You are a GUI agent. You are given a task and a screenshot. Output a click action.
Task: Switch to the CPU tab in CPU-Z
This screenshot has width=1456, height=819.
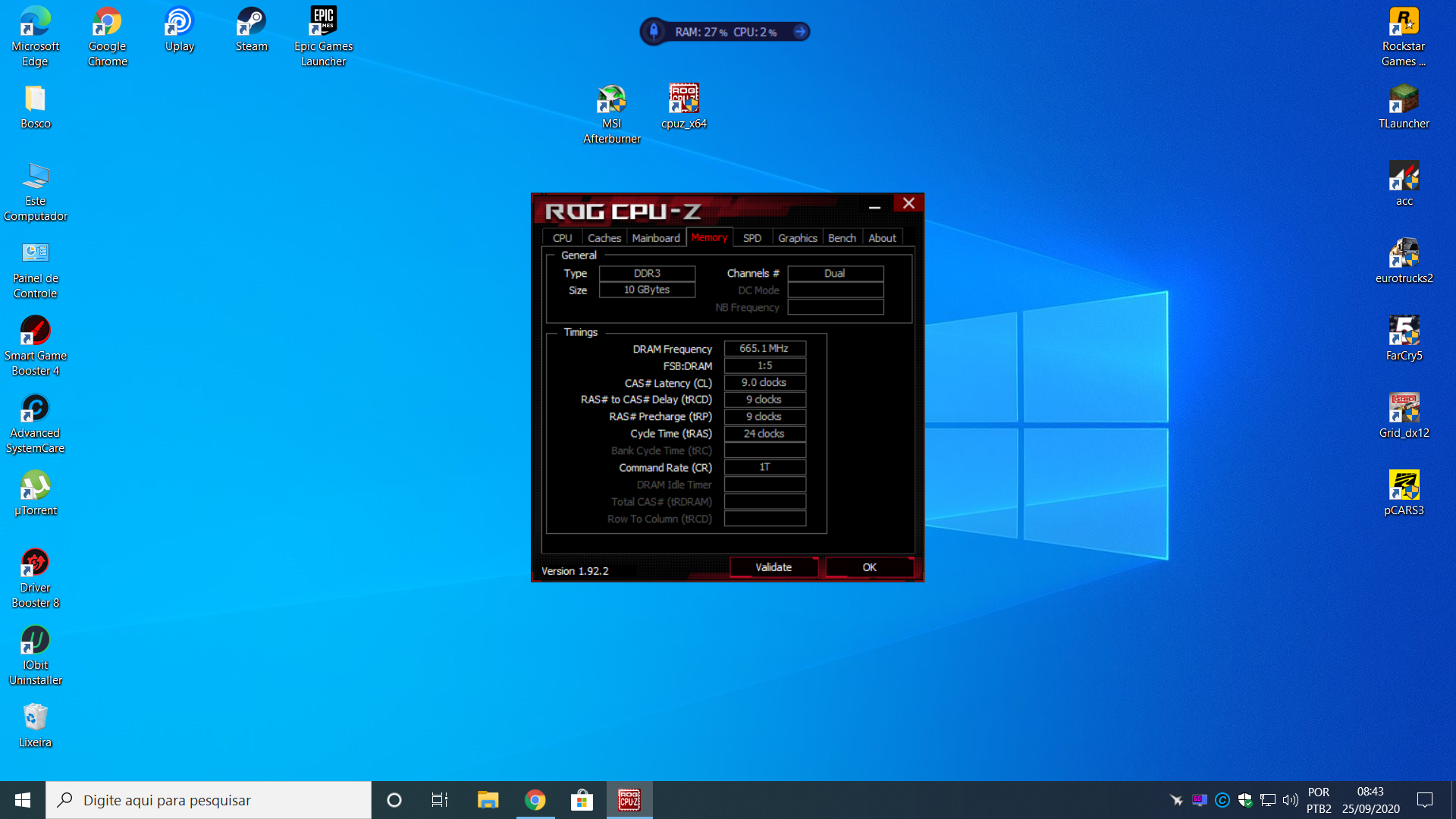pyautogui.click(x=562, y=238)
